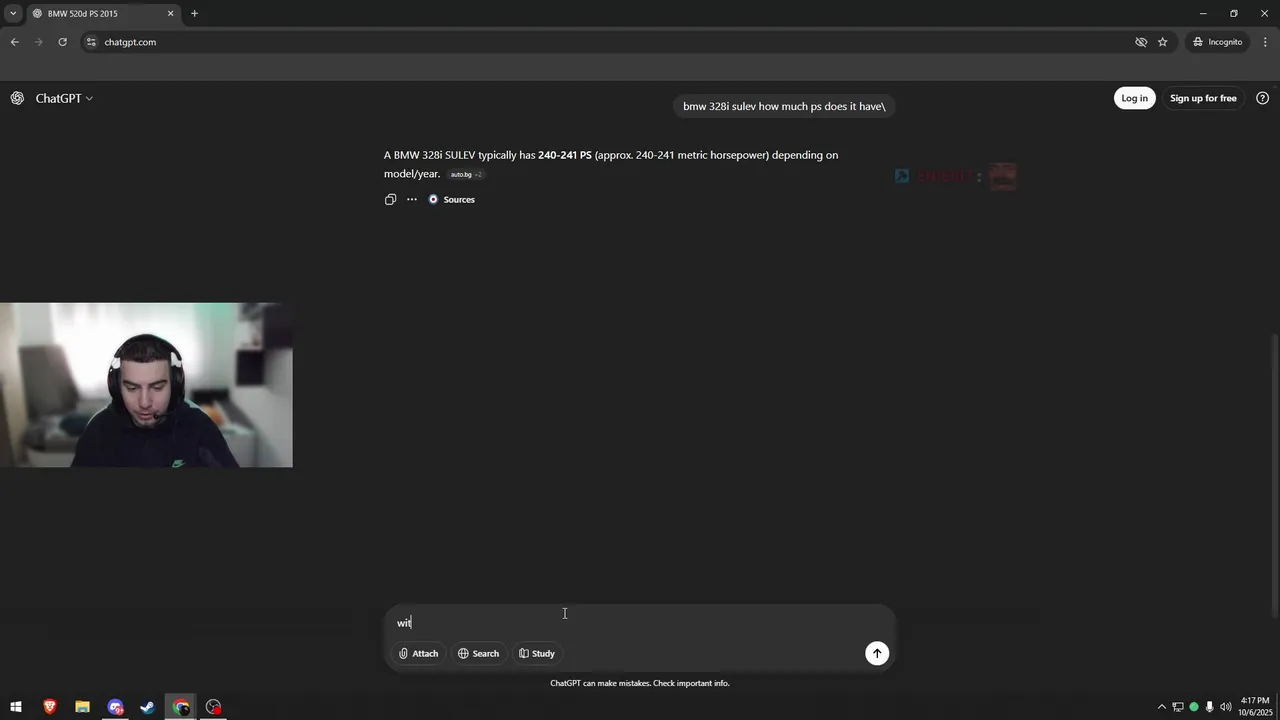Click Sign up for free
The image size is (1280, 720).
[x=1203, y=98]
